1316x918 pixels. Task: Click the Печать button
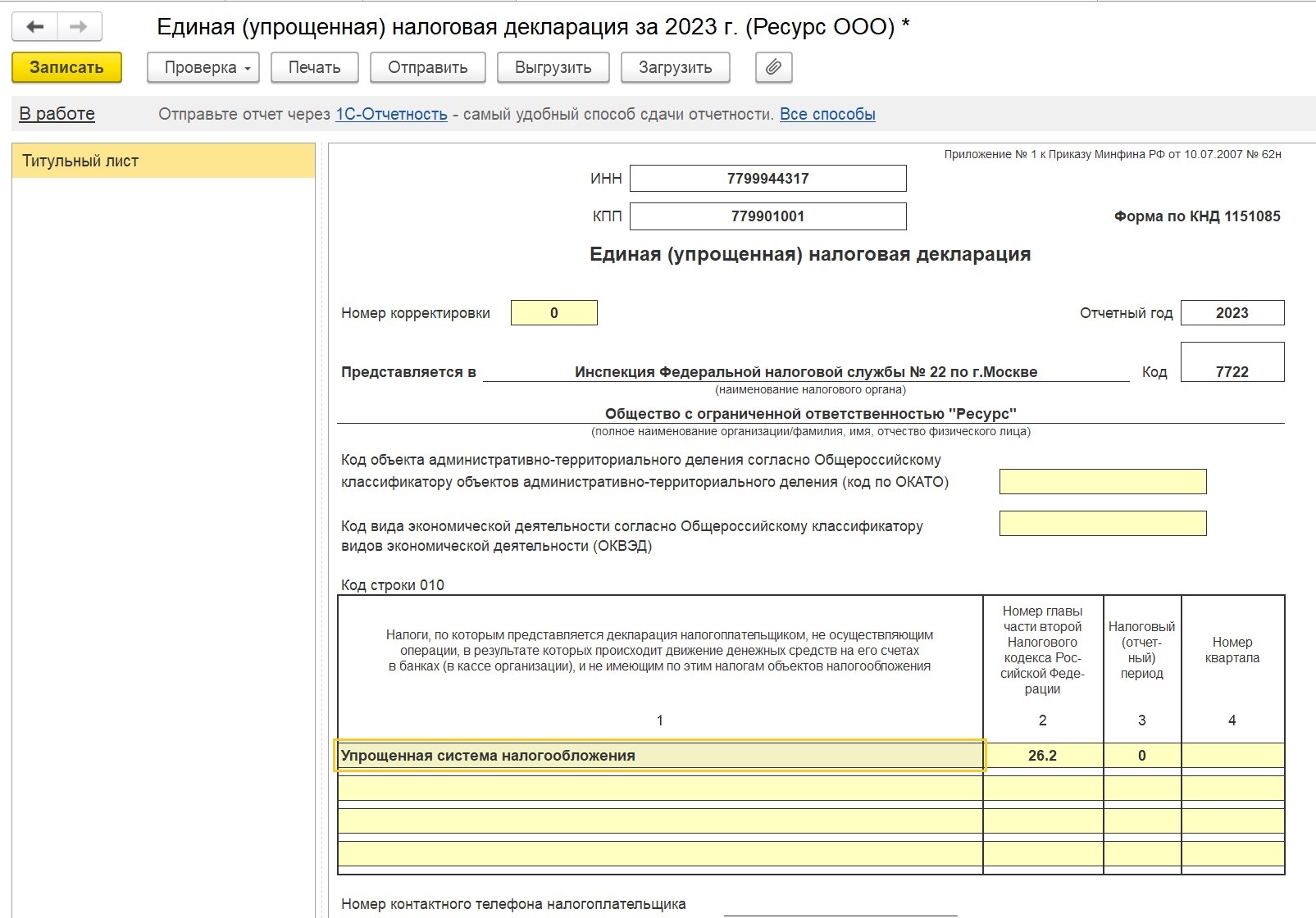pyautogui.click(x=315, y=67)
